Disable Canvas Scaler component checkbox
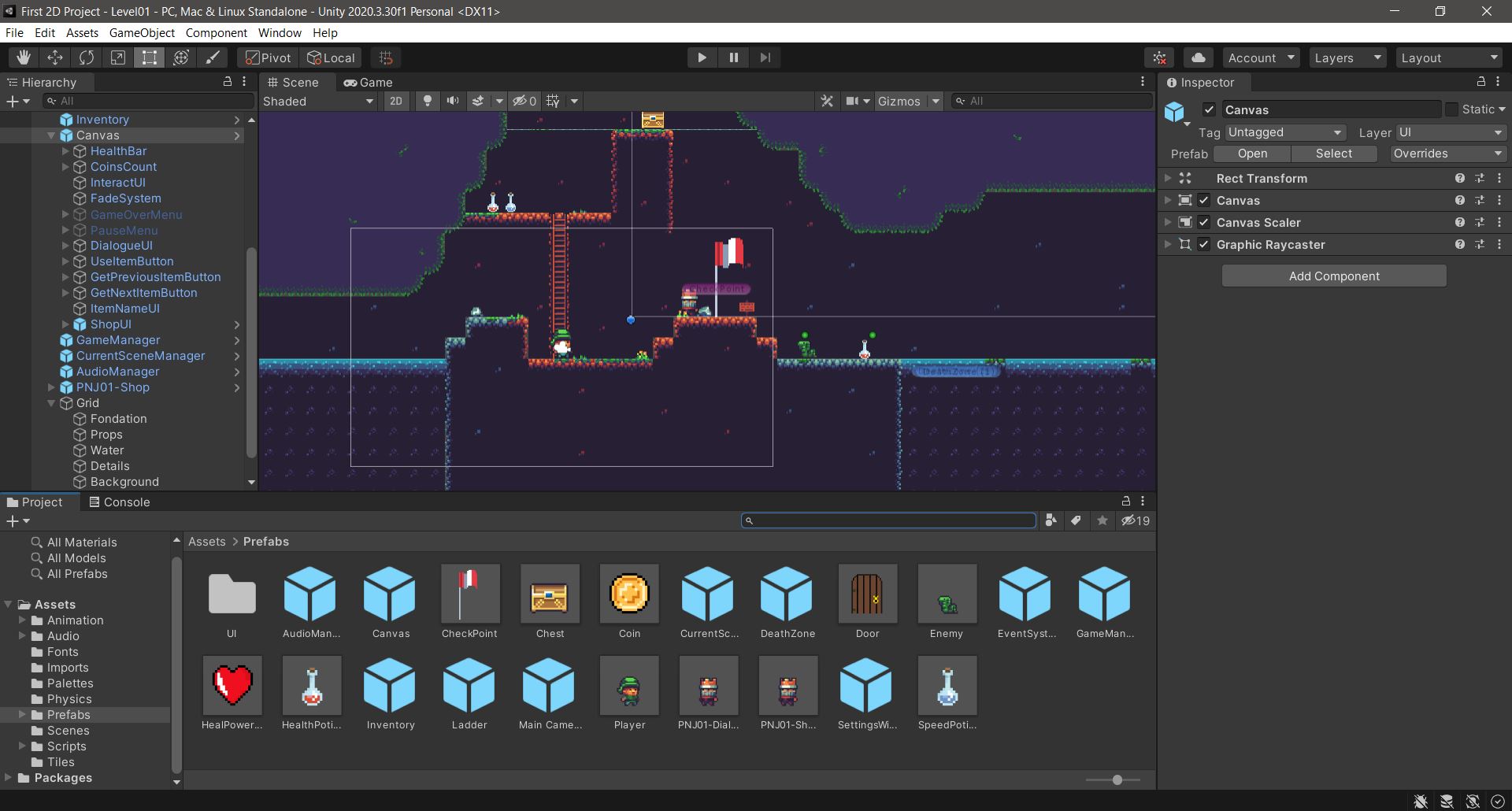Image resolution: width=1512 pixels, height=811 pixels. click(1203, 223)
